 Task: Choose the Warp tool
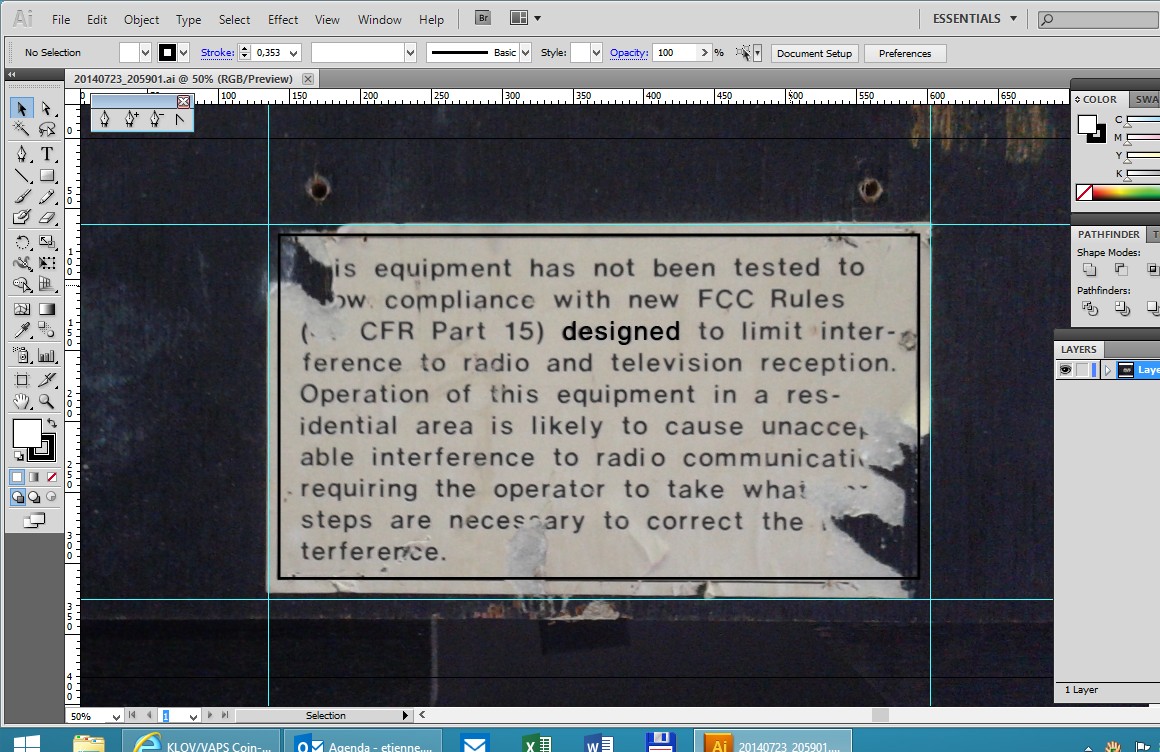point(21,263)
